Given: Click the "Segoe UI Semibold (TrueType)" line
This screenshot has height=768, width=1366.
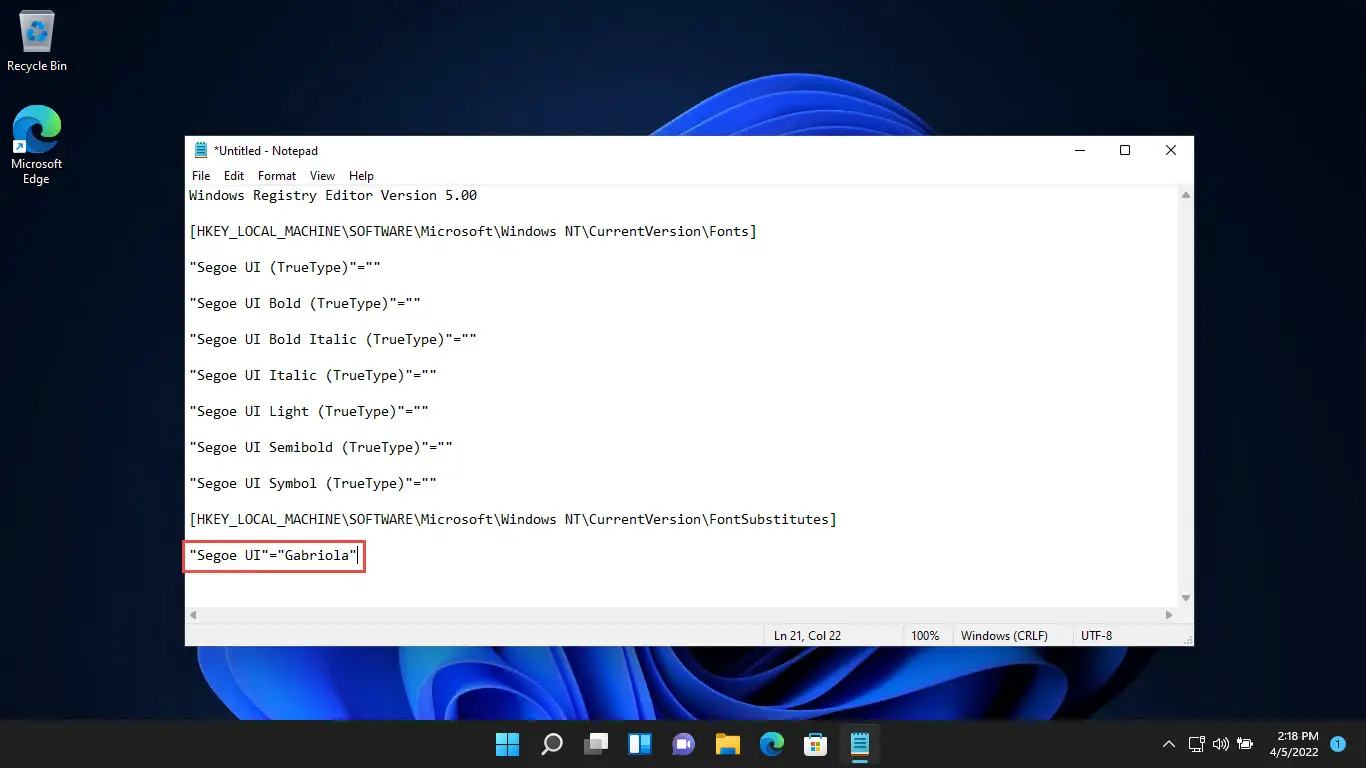Looking at the screenshot, I should [x=321, y=448].
